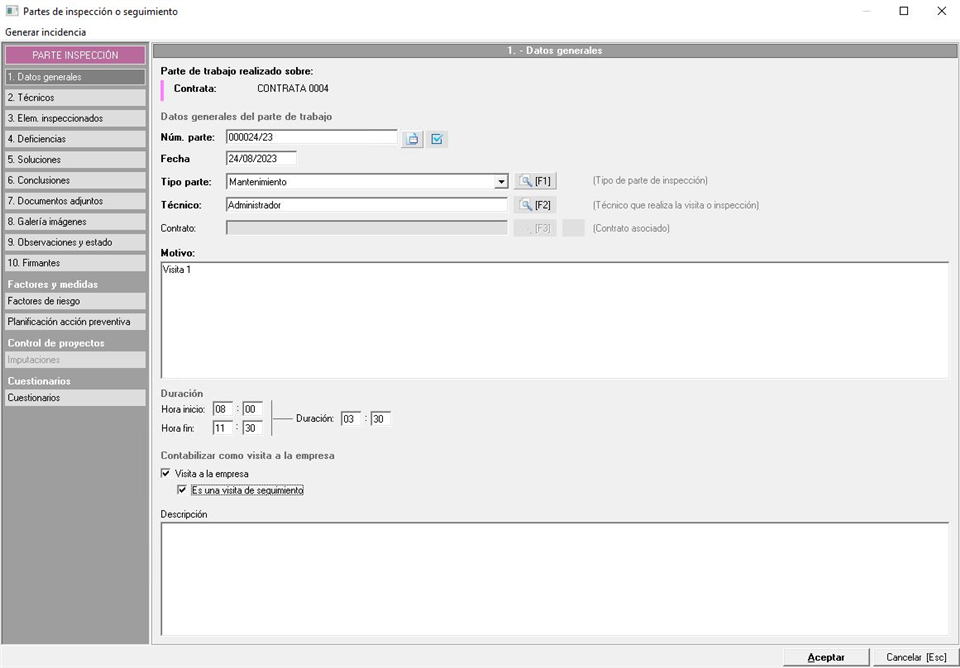960x668 pixels.
Task: Click the checkmark icon beside Núm. parte
Action: click(x=437, y=140)
